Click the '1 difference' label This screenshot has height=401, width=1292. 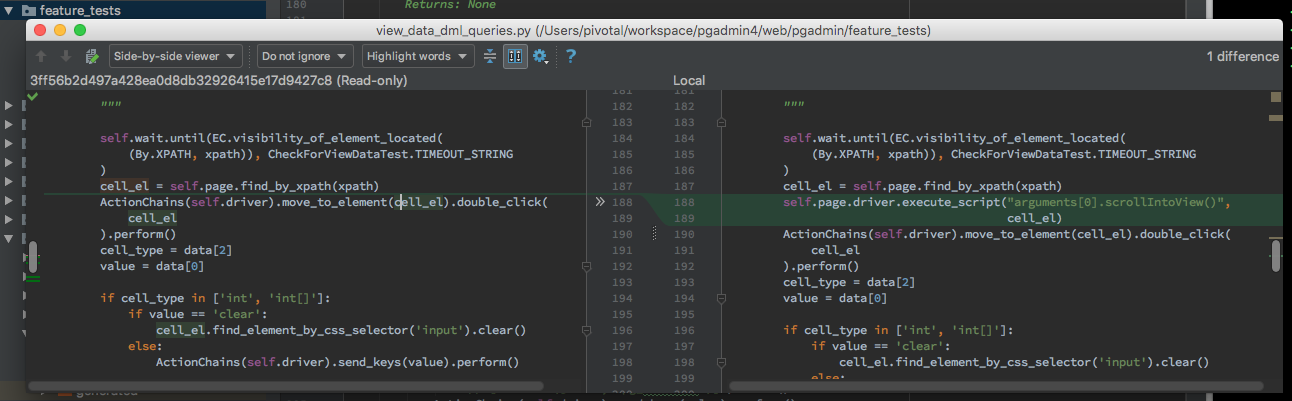point(1242,57)
